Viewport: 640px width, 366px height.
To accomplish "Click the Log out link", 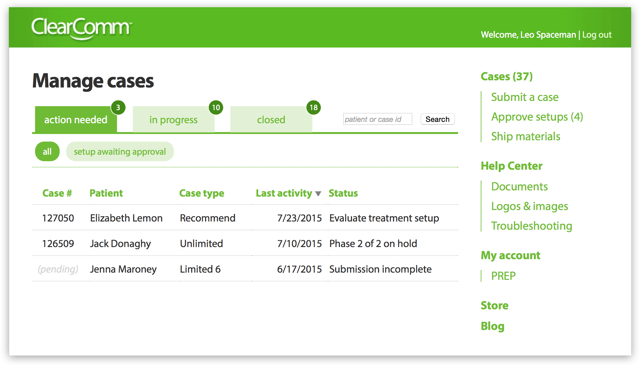I will pyautogui.click(x=597, y=35).
